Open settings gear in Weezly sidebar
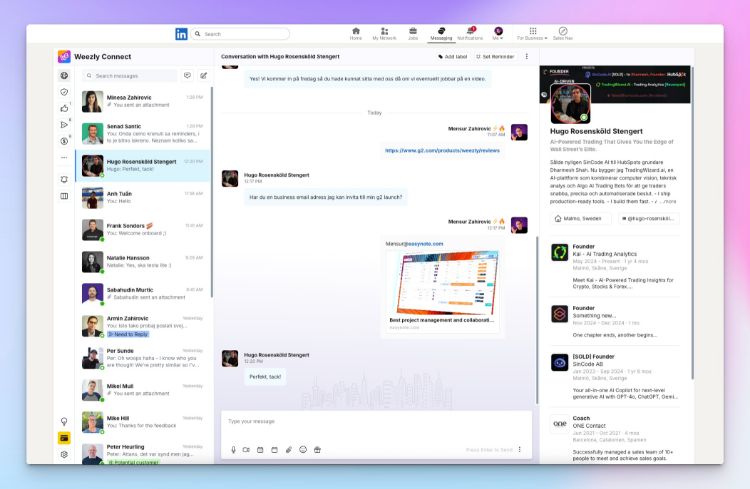Screen dimensions: 750x489 tap(64, 455)
